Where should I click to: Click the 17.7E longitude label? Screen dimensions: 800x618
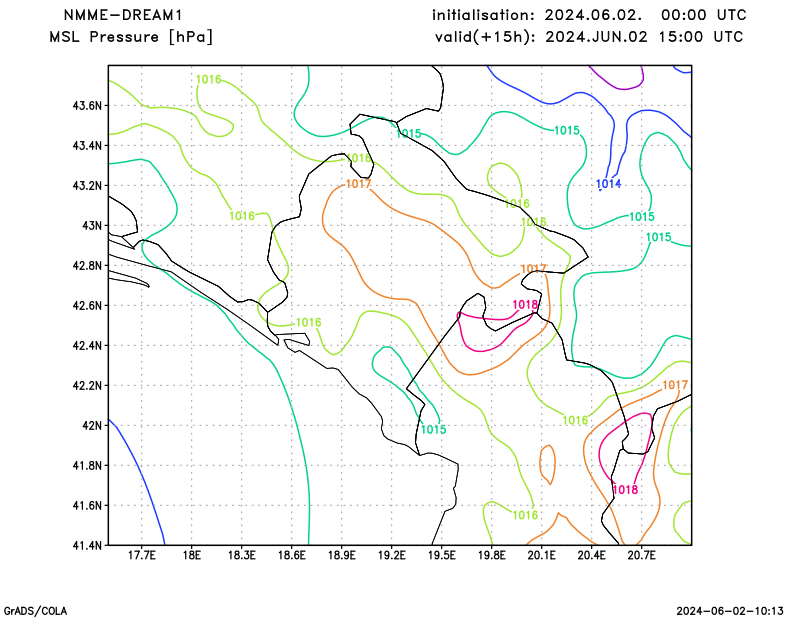[141, 555]
